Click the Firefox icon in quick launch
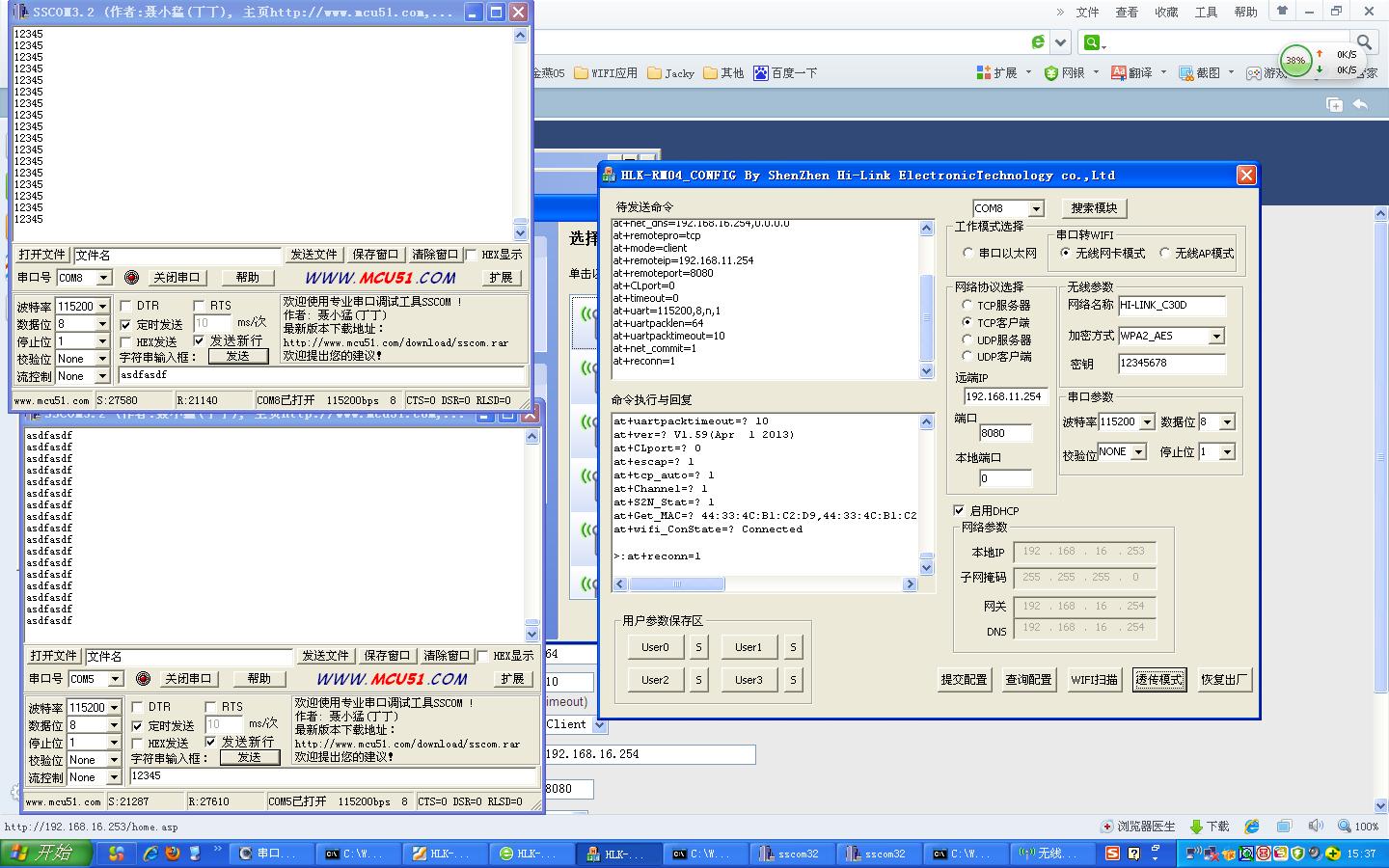The height and width of the screenshot is (868, 1389). (x=173, y=854)
